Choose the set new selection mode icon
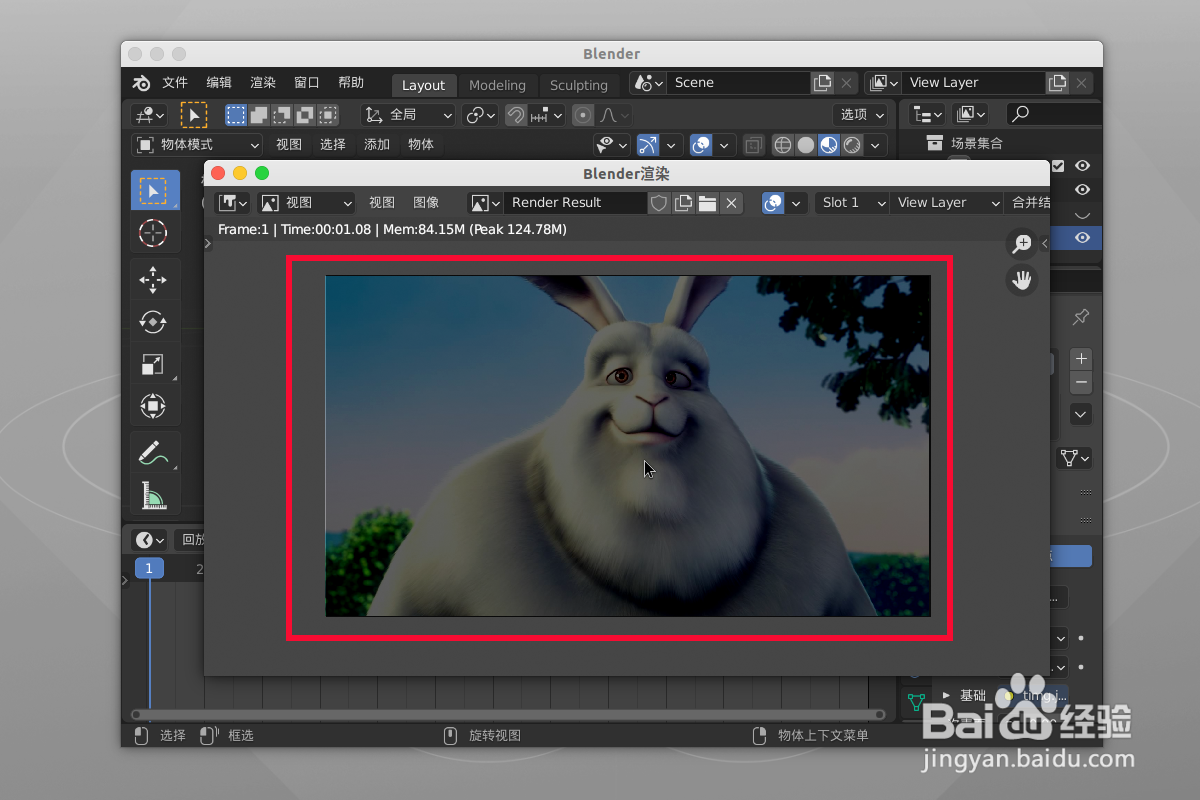Image resolution: width=1200 pixels, height=800 pixels. tap(236, 115)
